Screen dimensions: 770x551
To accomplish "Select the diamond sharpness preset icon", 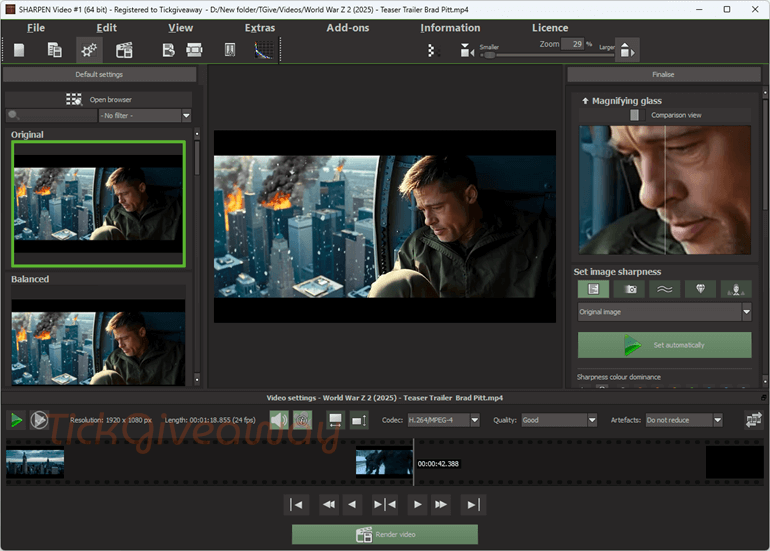I will [700, 289].
